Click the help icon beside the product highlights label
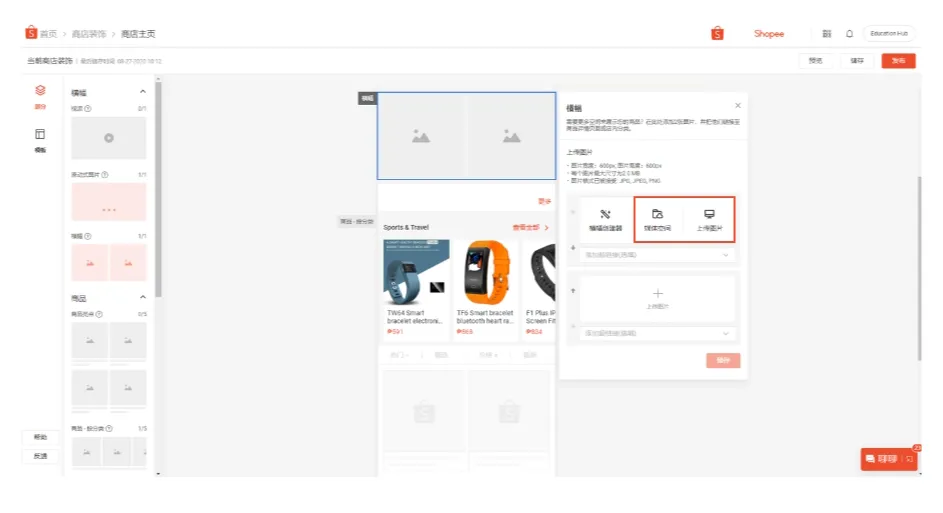Screen dimensions: 943x513 click(99, 314)
